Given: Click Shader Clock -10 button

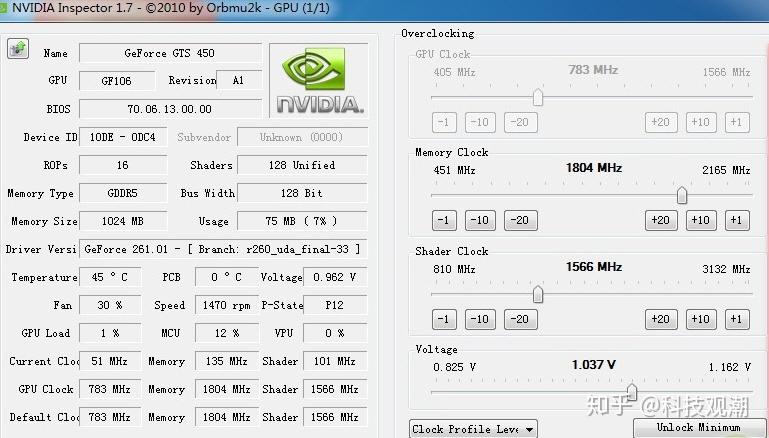Looking at the screenshot, I should 480,319.
